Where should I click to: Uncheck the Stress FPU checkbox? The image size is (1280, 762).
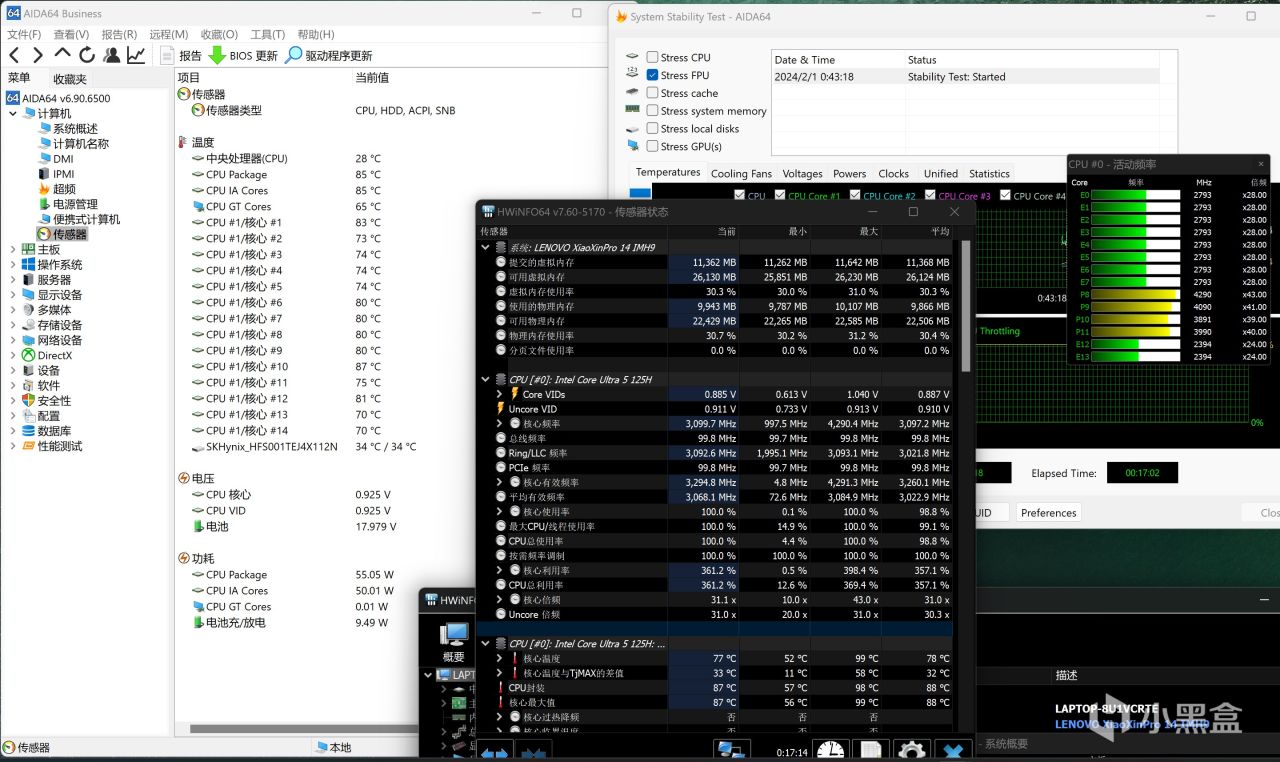click(652, 75)
